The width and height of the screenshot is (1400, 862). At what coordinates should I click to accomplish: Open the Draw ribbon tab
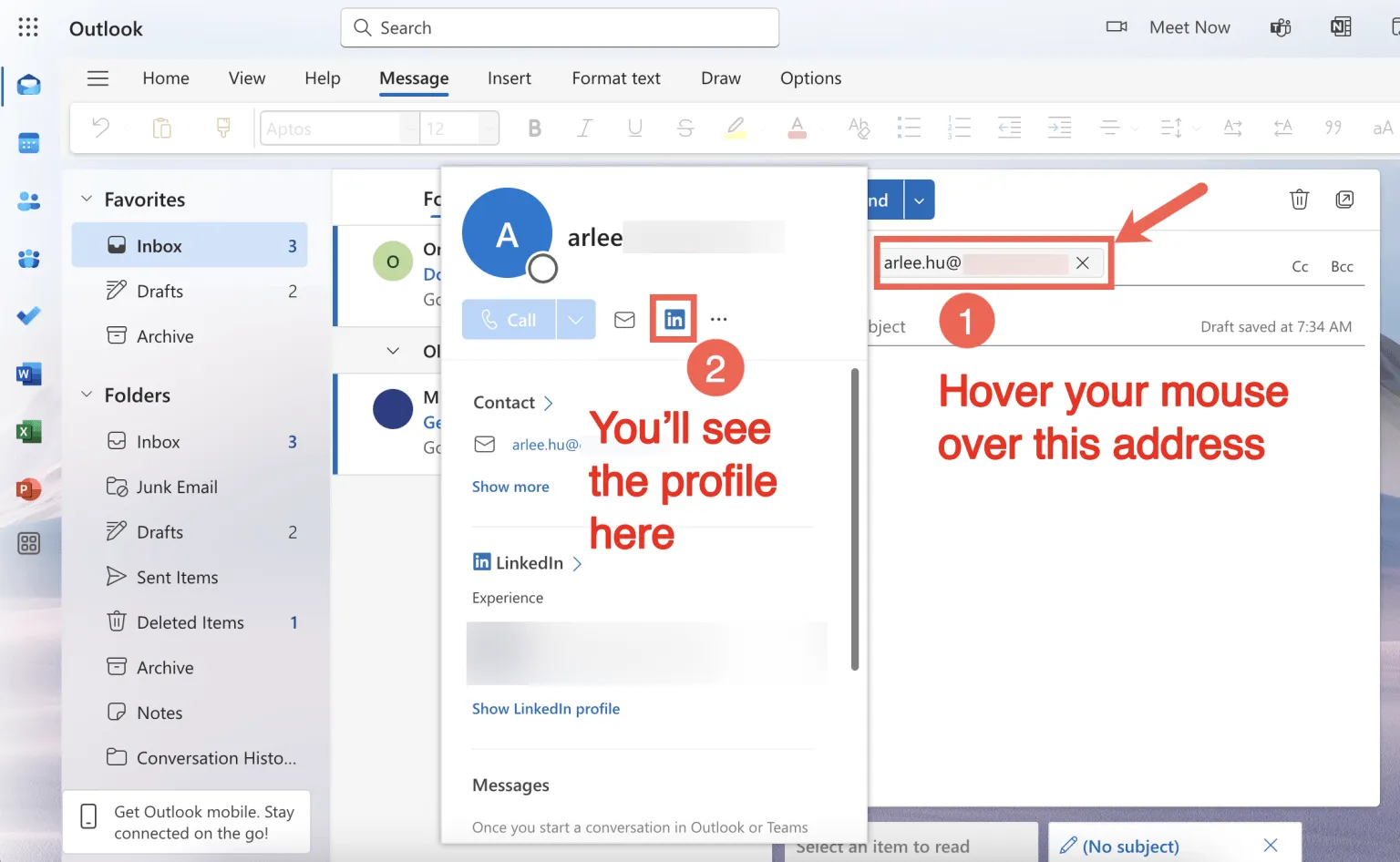pos(720,78)
